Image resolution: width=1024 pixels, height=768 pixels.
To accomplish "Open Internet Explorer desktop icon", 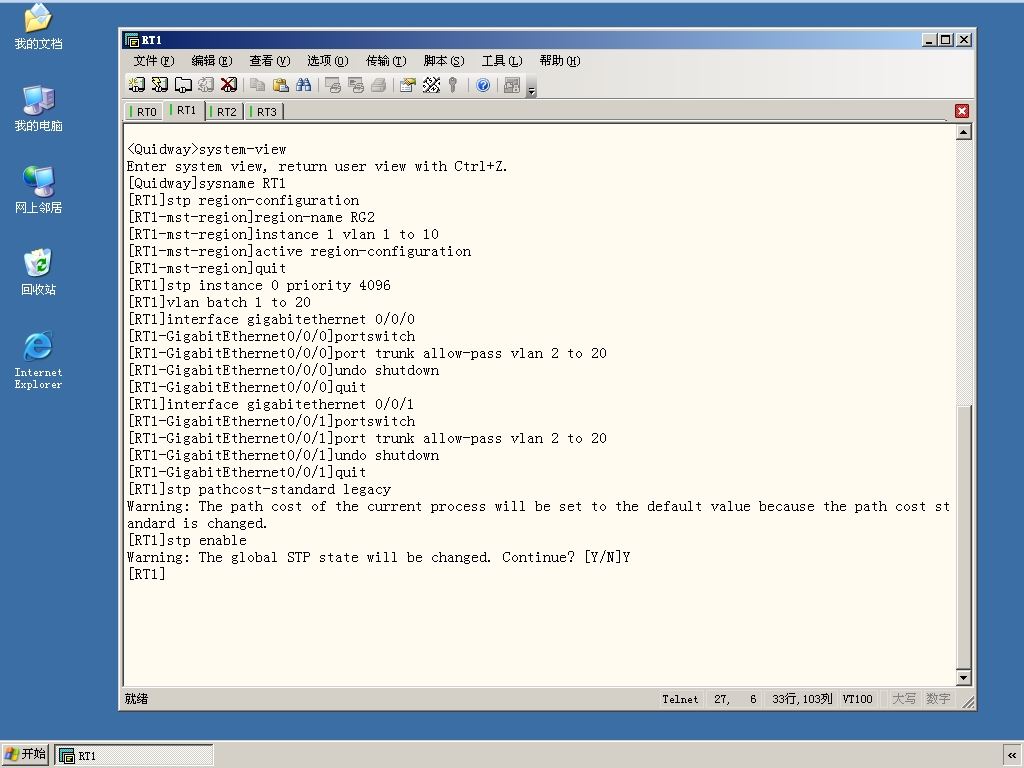I will 38,360.
